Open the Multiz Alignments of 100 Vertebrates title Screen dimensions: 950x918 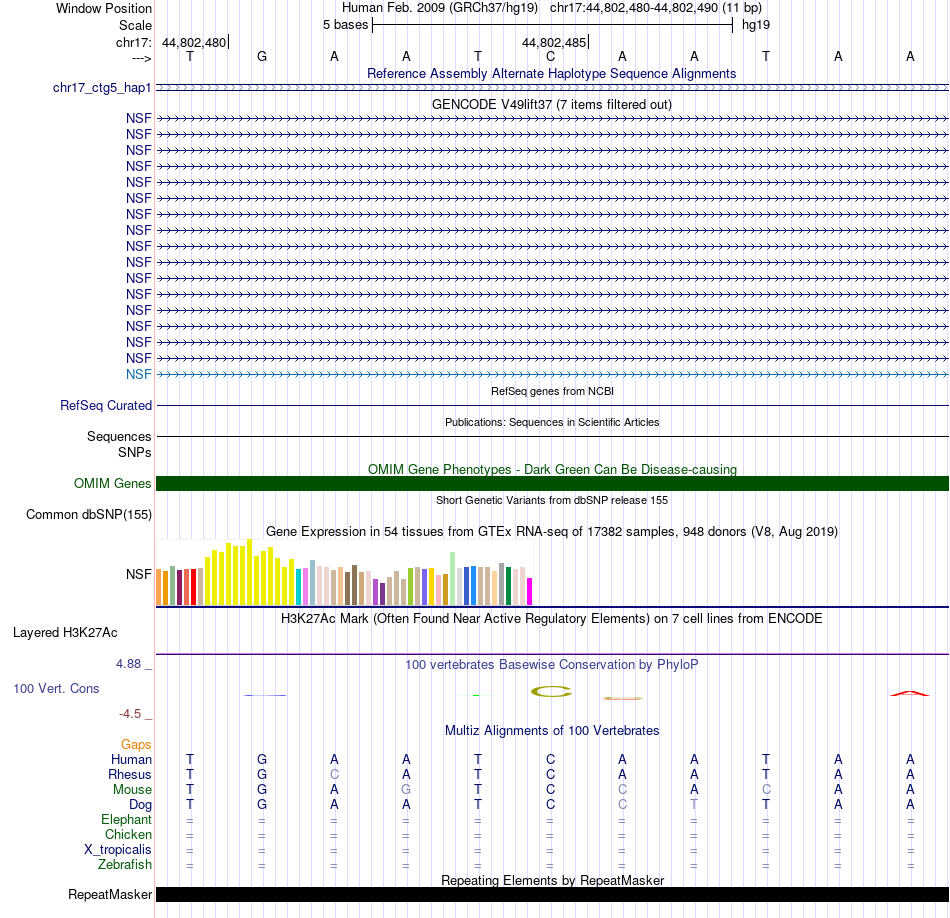tap(552, 731)
